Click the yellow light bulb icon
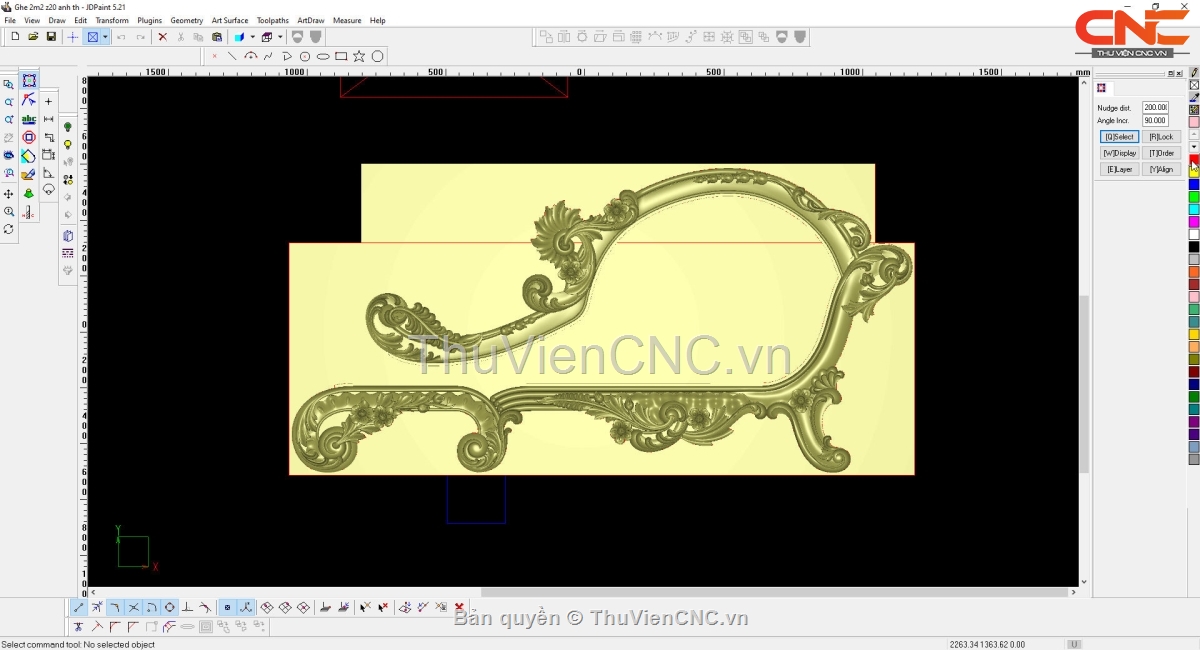This screenshot has width=1200, height=650. 68,145
